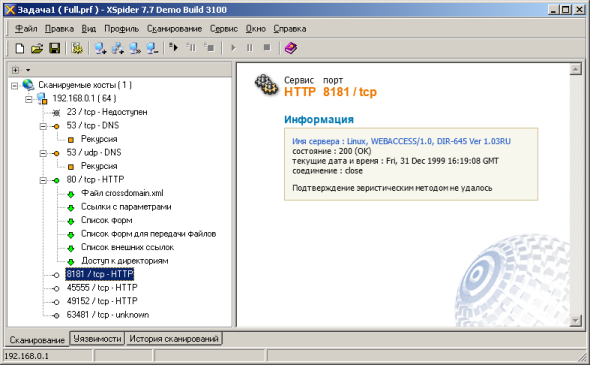Screen dimensions: 590x365
Task: Open help with the purple book icon
Action: pyautogui.click(x=290, y=48)
